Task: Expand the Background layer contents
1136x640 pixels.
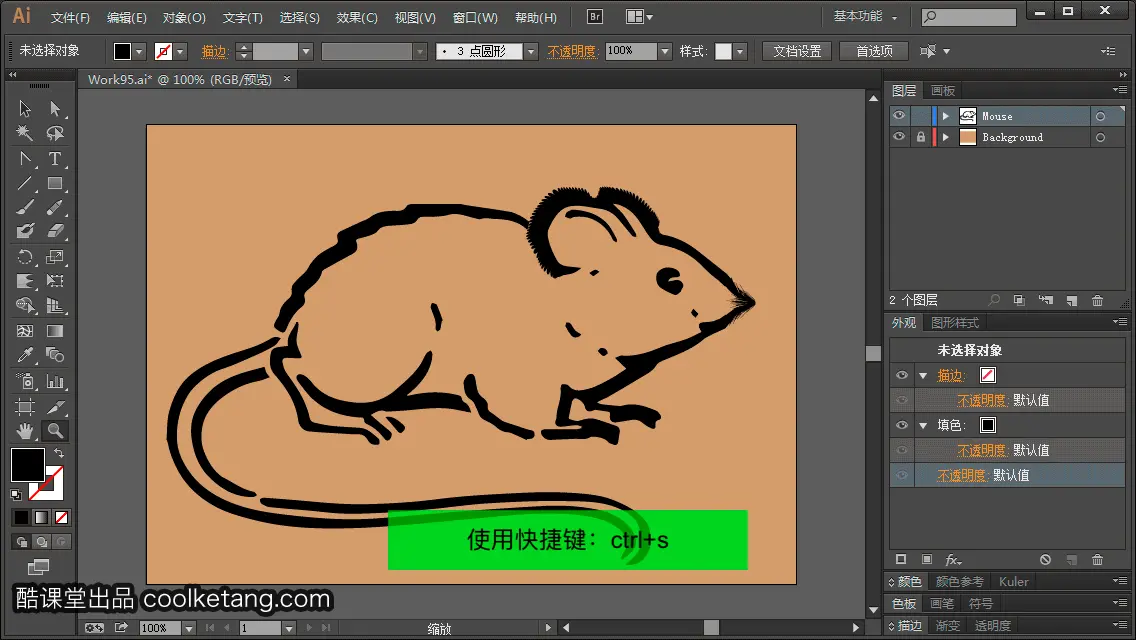Action: (x=945, y=137)
